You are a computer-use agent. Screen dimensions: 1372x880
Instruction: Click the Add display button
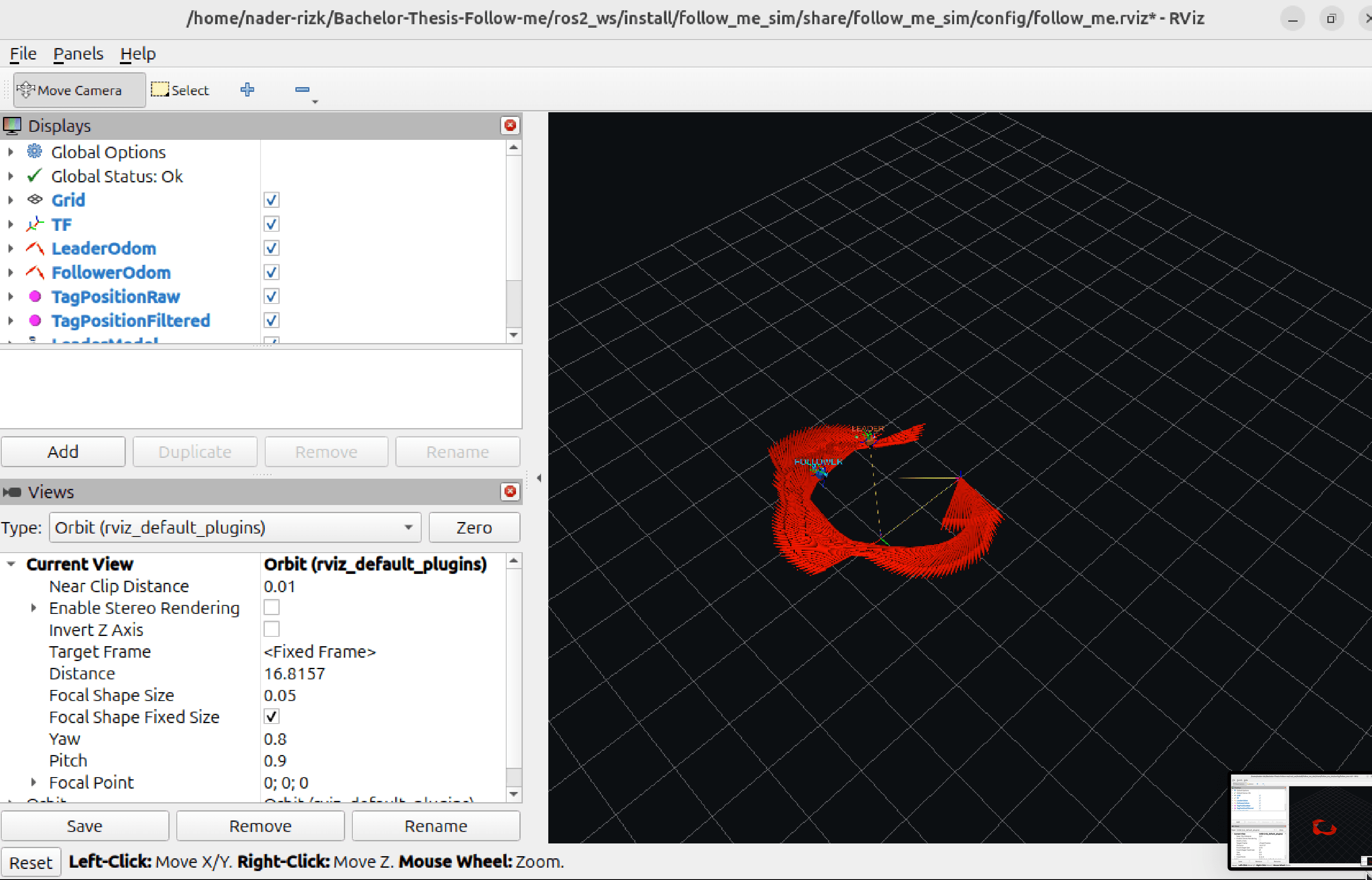click(x=63, y=451)
